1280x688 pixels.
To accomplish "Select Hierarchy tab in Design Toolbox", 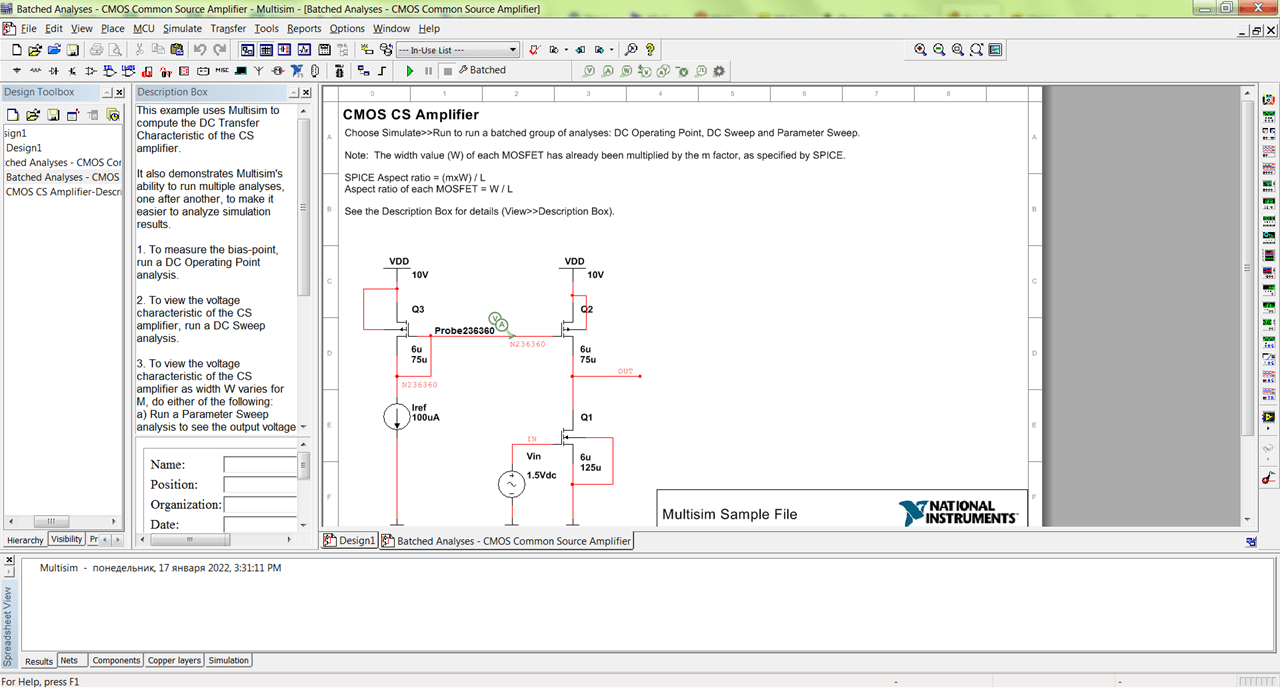I will pyautogui.click(x=25, y=540).
